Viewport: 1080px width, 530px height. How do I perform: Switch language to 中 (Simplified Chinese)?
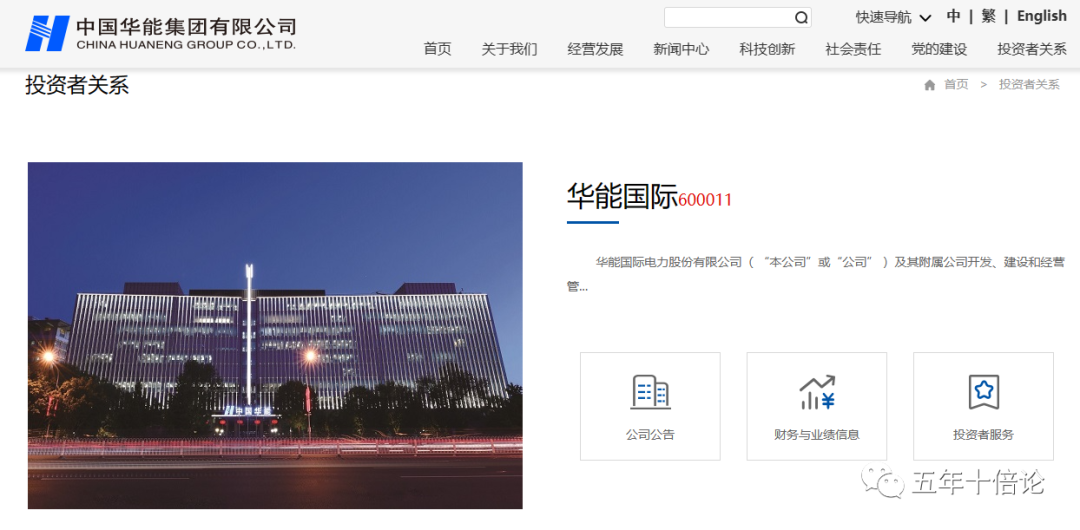coord(953,16)
